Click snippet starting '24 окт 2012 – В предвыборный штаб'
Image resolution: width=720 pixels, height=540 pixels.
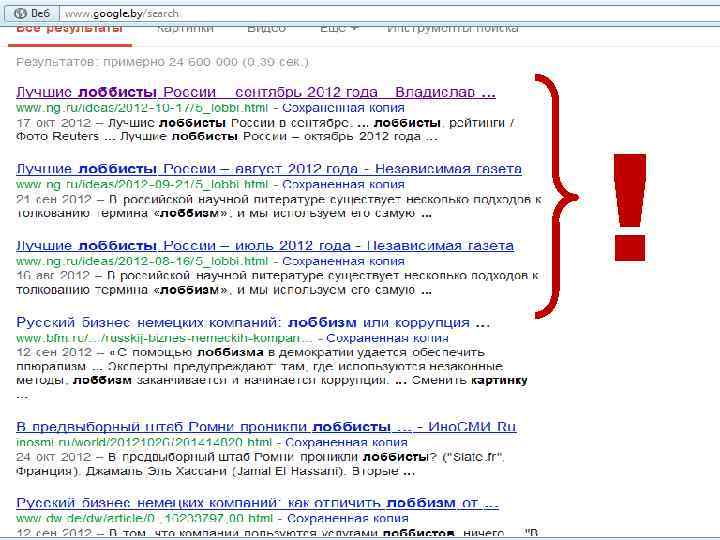click(x=260, y=464)
